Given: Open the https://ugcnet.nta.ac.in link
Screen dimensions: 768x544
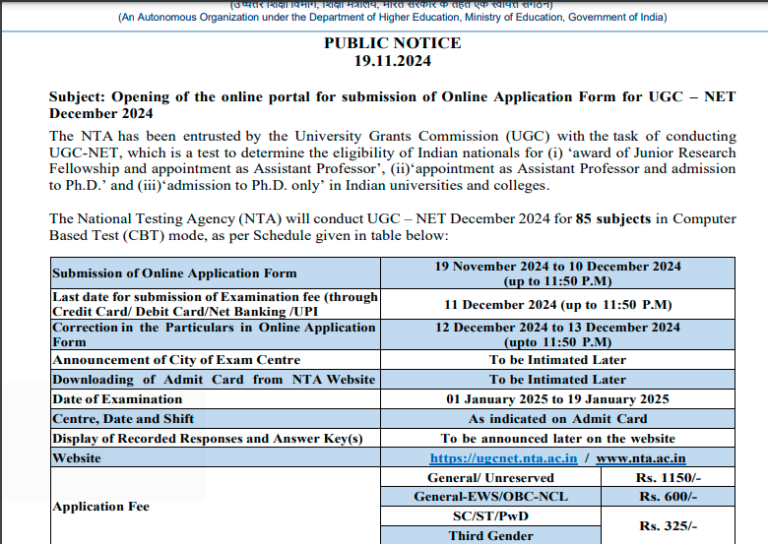Looking at the screenshot, I should point(504,458).
